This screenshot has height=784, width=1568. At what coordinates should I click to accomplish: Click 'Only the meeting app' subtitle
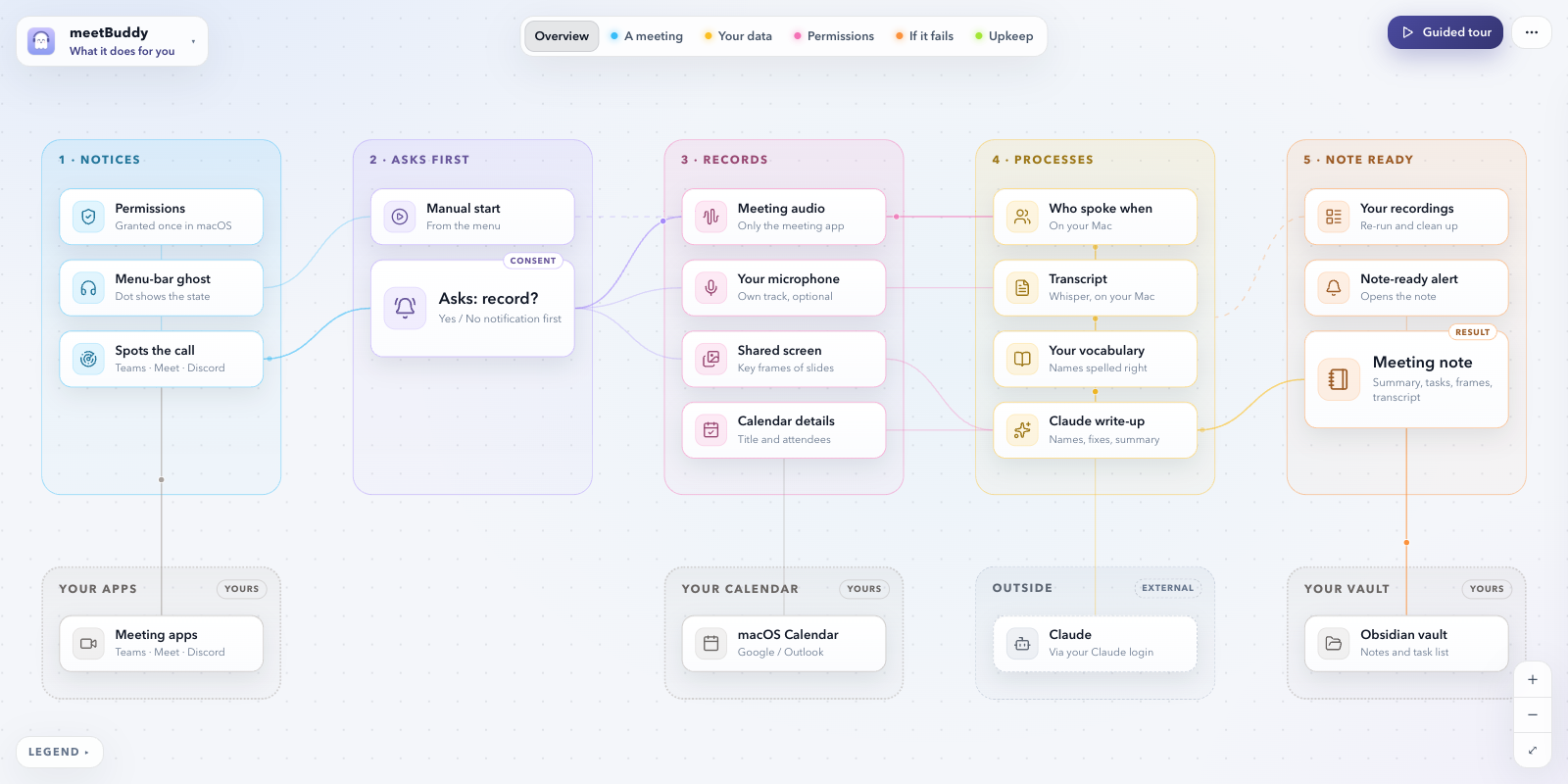(x=791, y=226)
